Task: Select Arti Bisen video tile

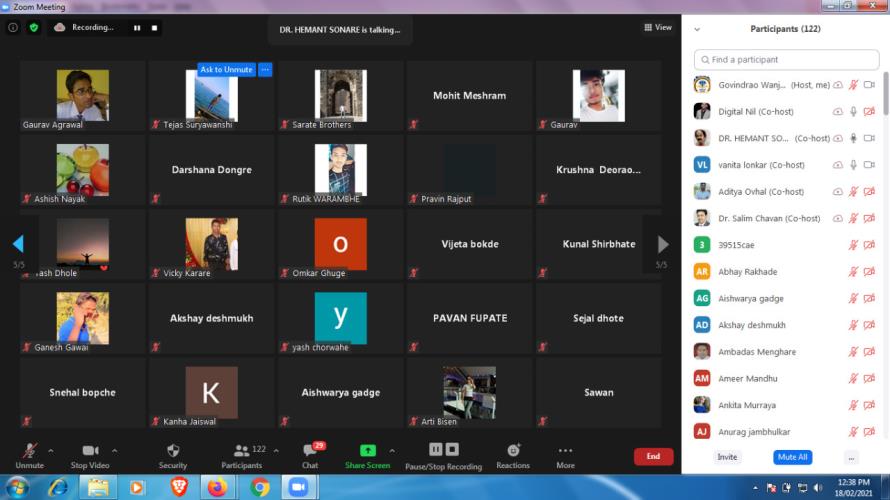Action: click(x=469, y=393)
